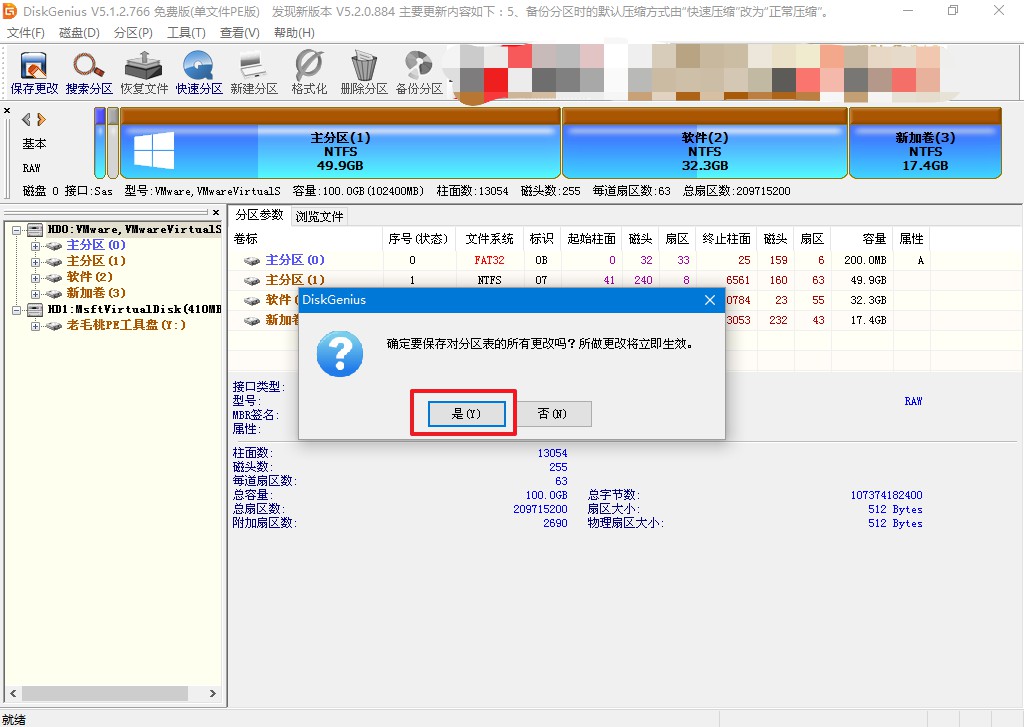Click the 文件系统 column header

[x=489, y=238]
